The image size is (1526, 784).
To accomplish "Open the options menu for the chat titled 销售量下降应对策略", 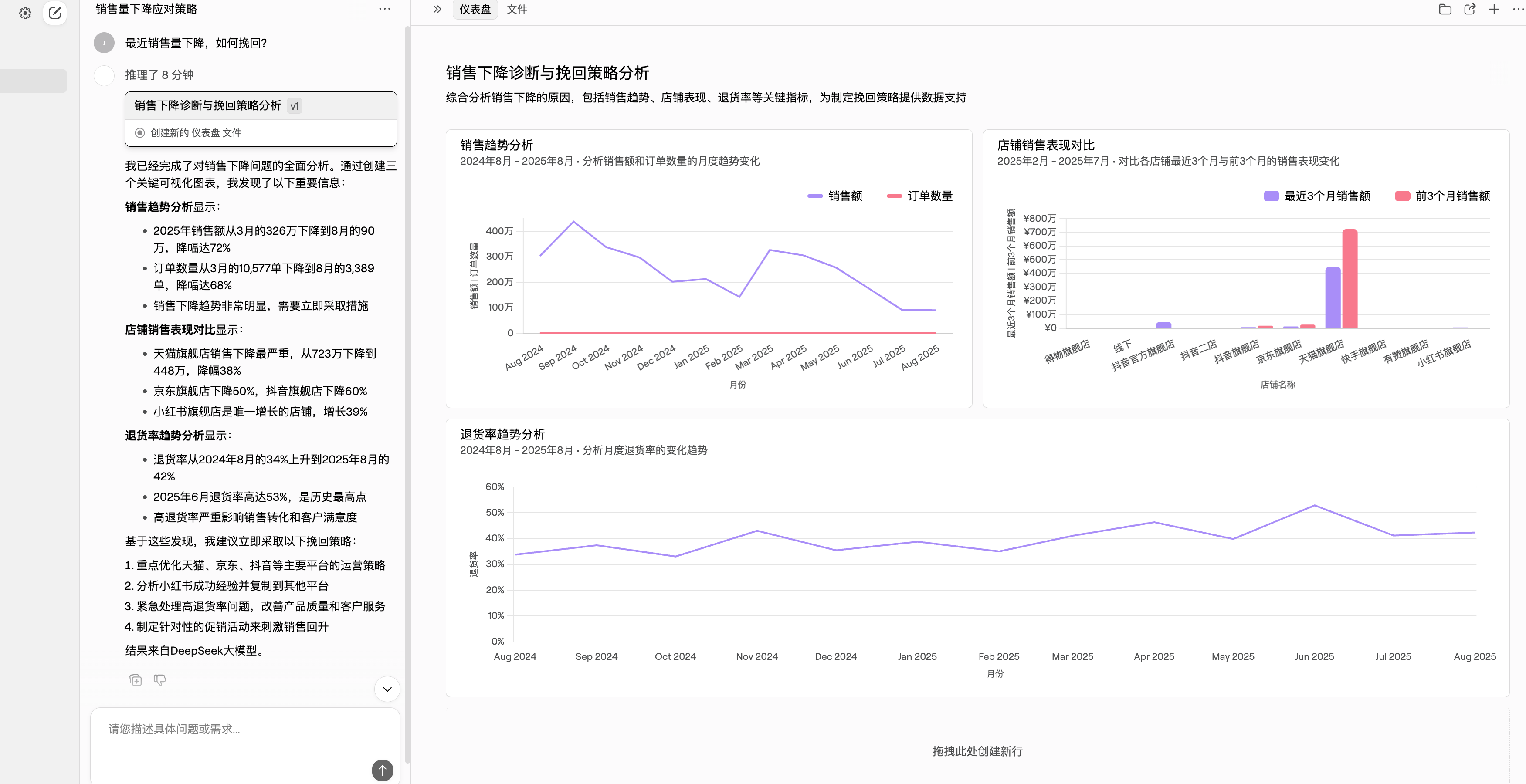I will [x=385, y=8].
